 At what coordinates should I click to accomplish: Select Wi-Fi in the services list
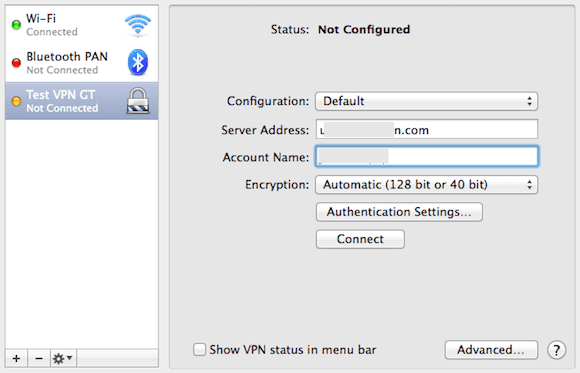point(81,25)
